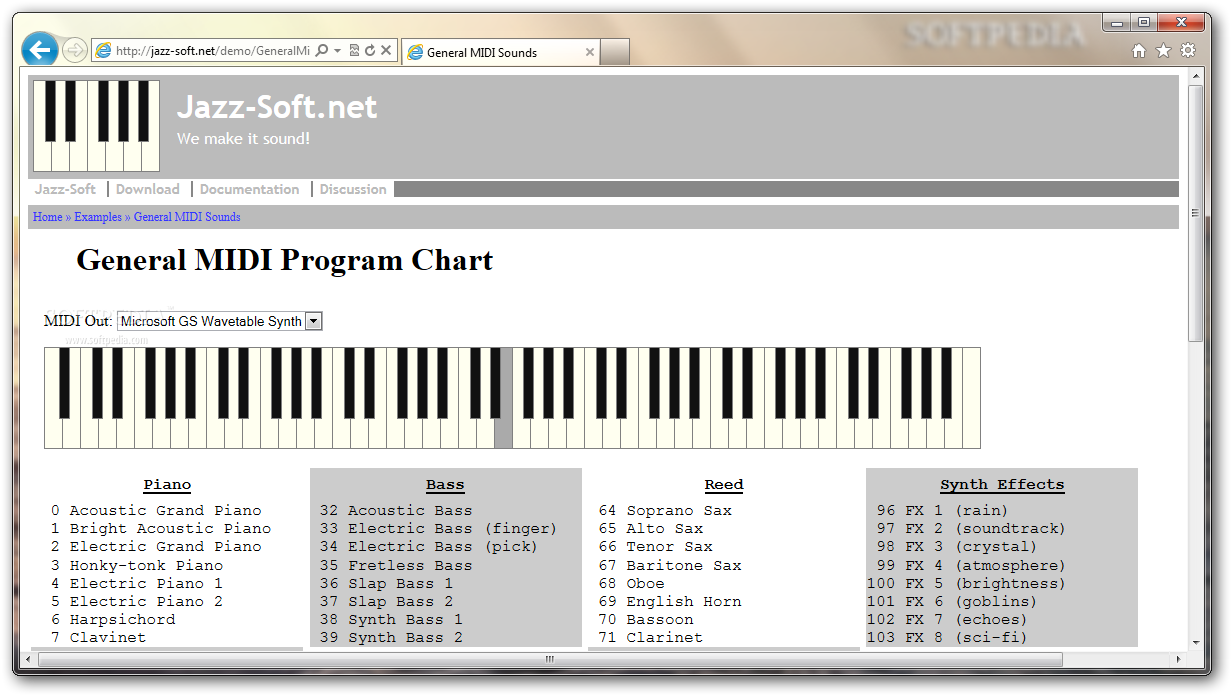
Task: Follow the Examples breadcrumb link
Action: point(98,217)
